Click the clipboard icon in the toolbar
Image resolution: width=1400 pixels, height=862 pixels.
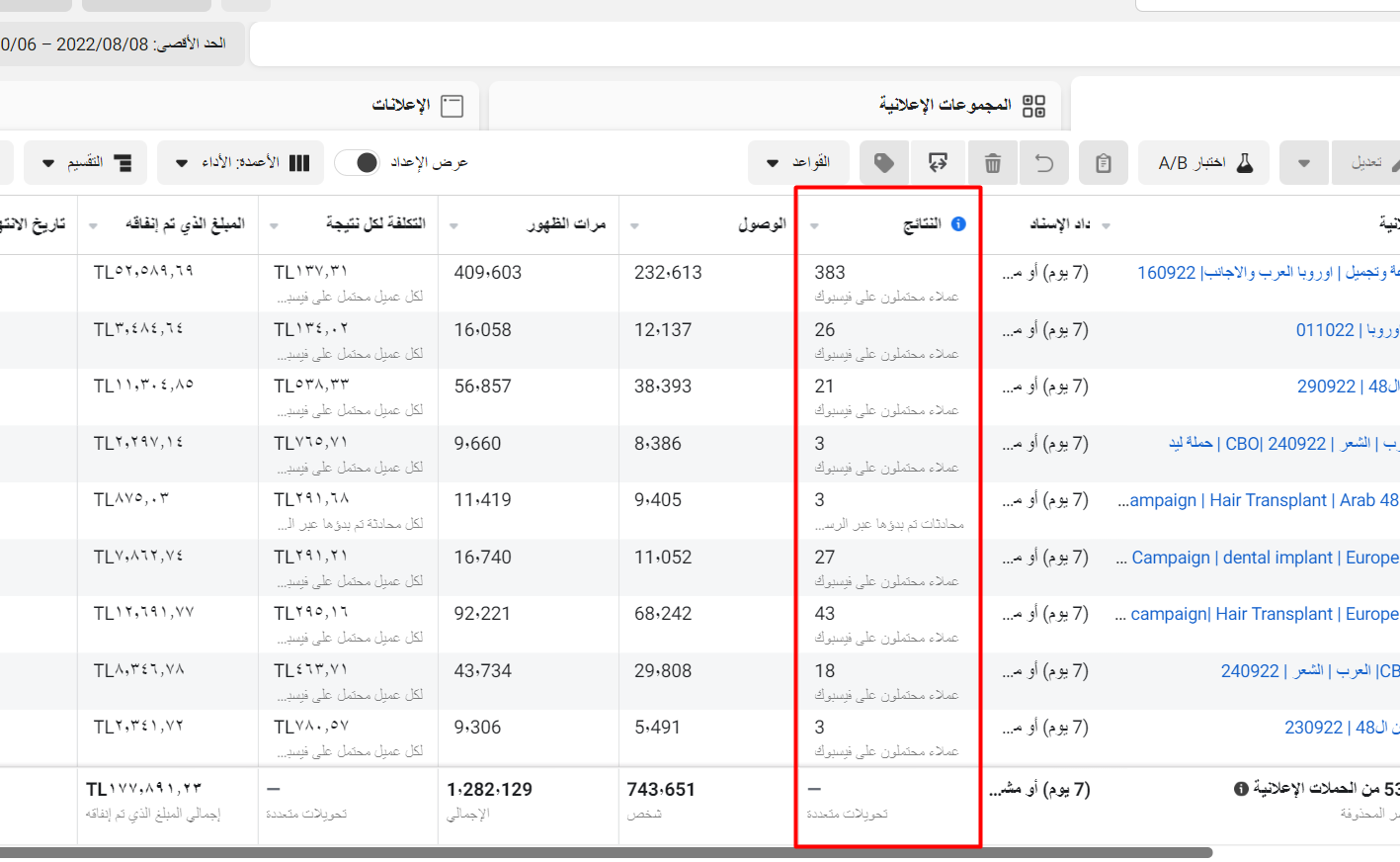(1104, 163)
